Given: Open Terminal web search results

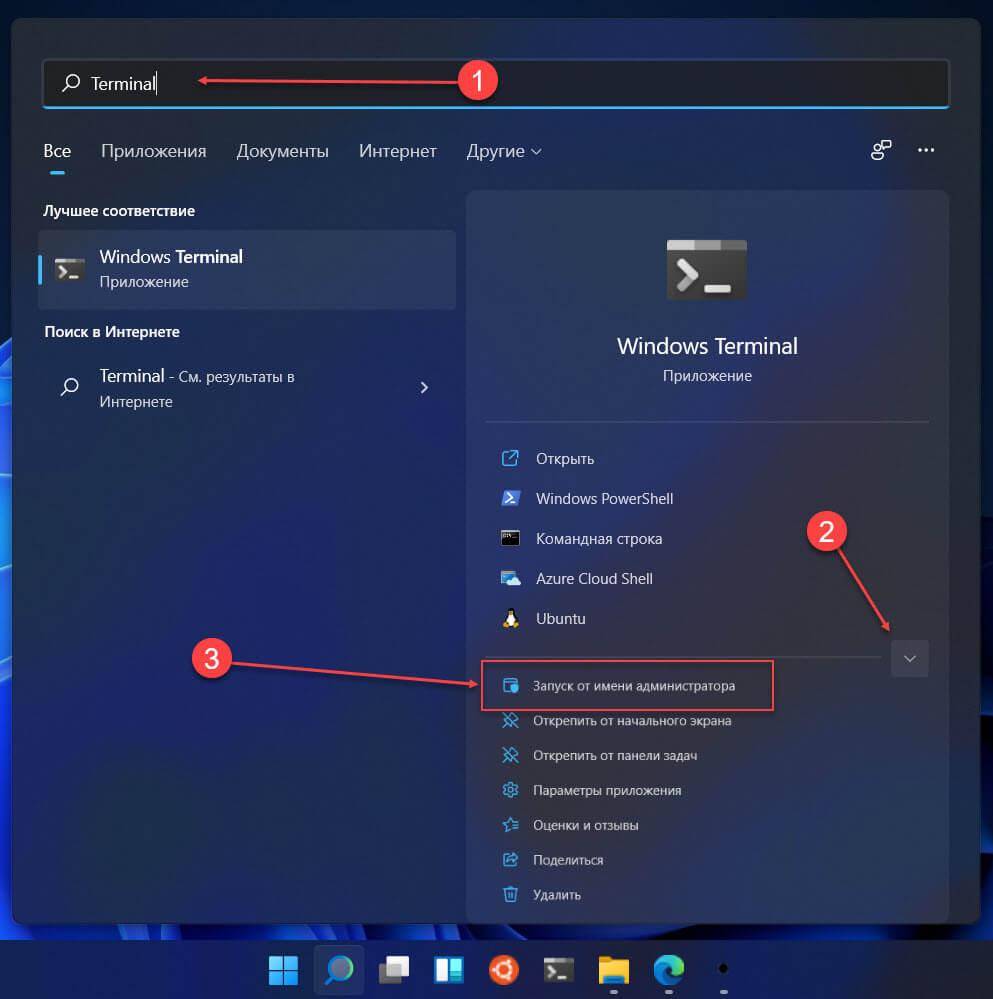Looking at the screenshot, I should pos(247,388).
